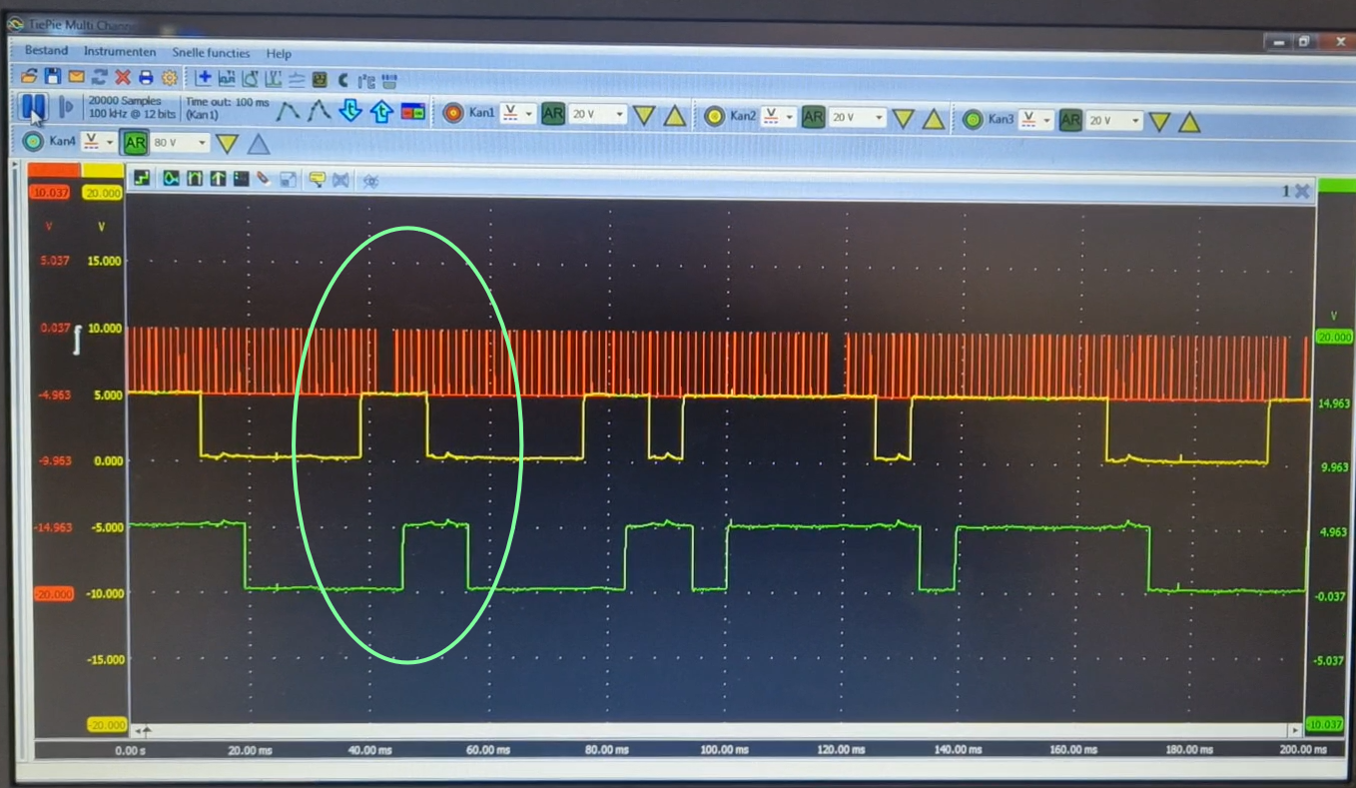
Task: Click the open file folder icon
Action: coord(29,77)
